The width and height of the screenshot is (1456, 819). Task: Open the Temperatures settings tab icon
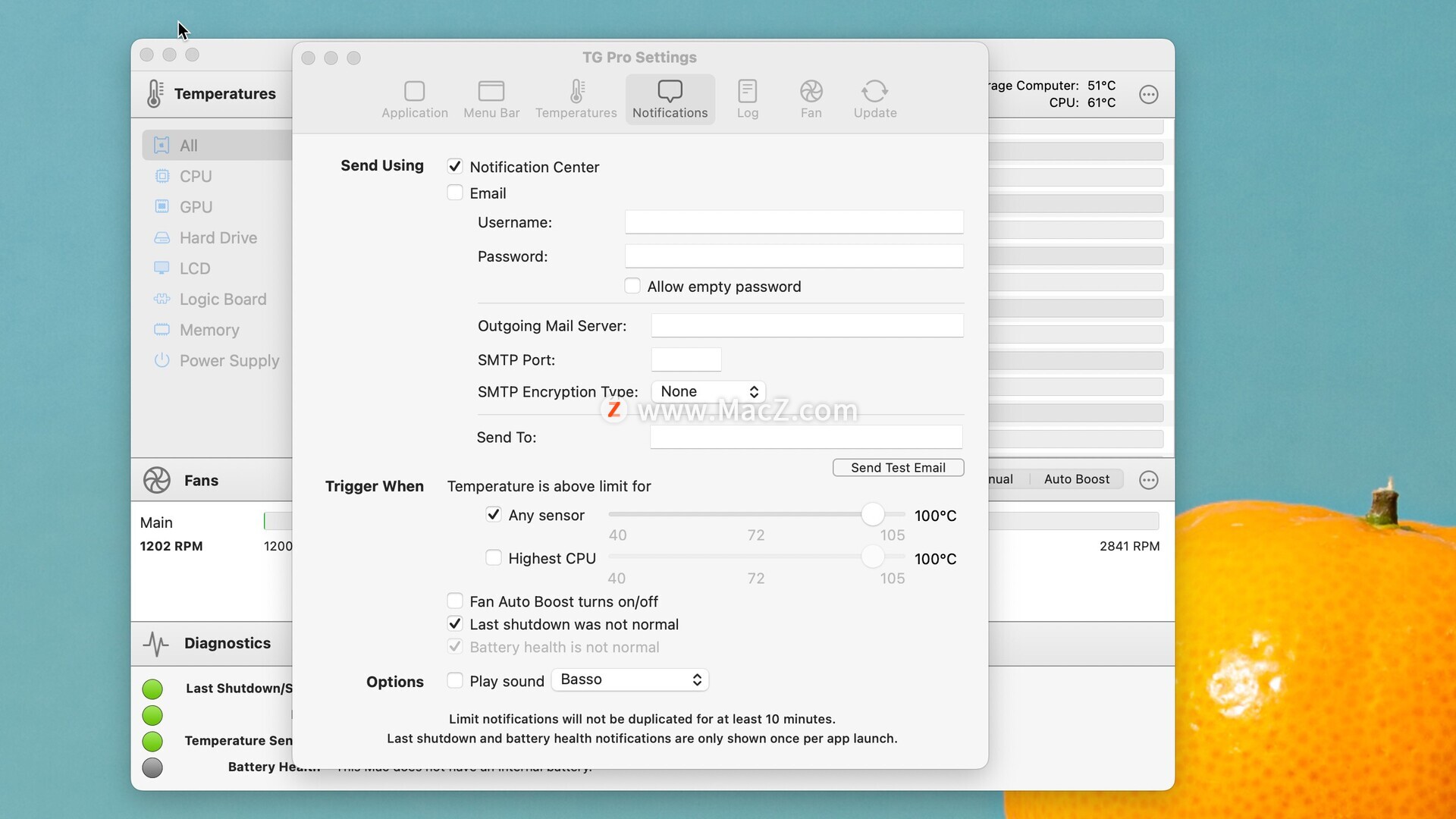click(576, 92)
